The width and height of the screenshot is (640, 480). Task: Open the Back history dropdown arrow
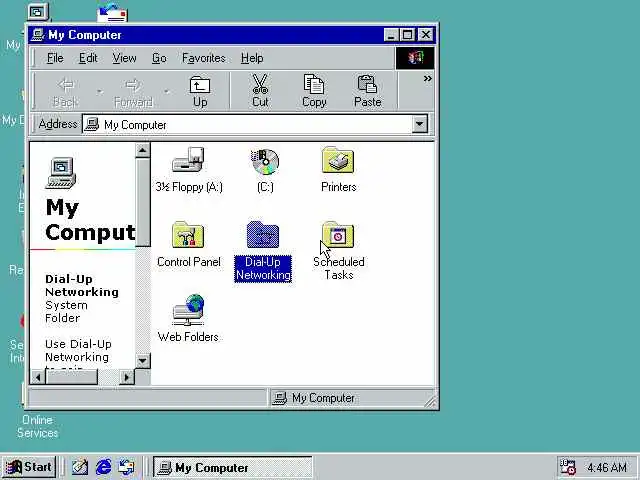(x=100, y=91)
